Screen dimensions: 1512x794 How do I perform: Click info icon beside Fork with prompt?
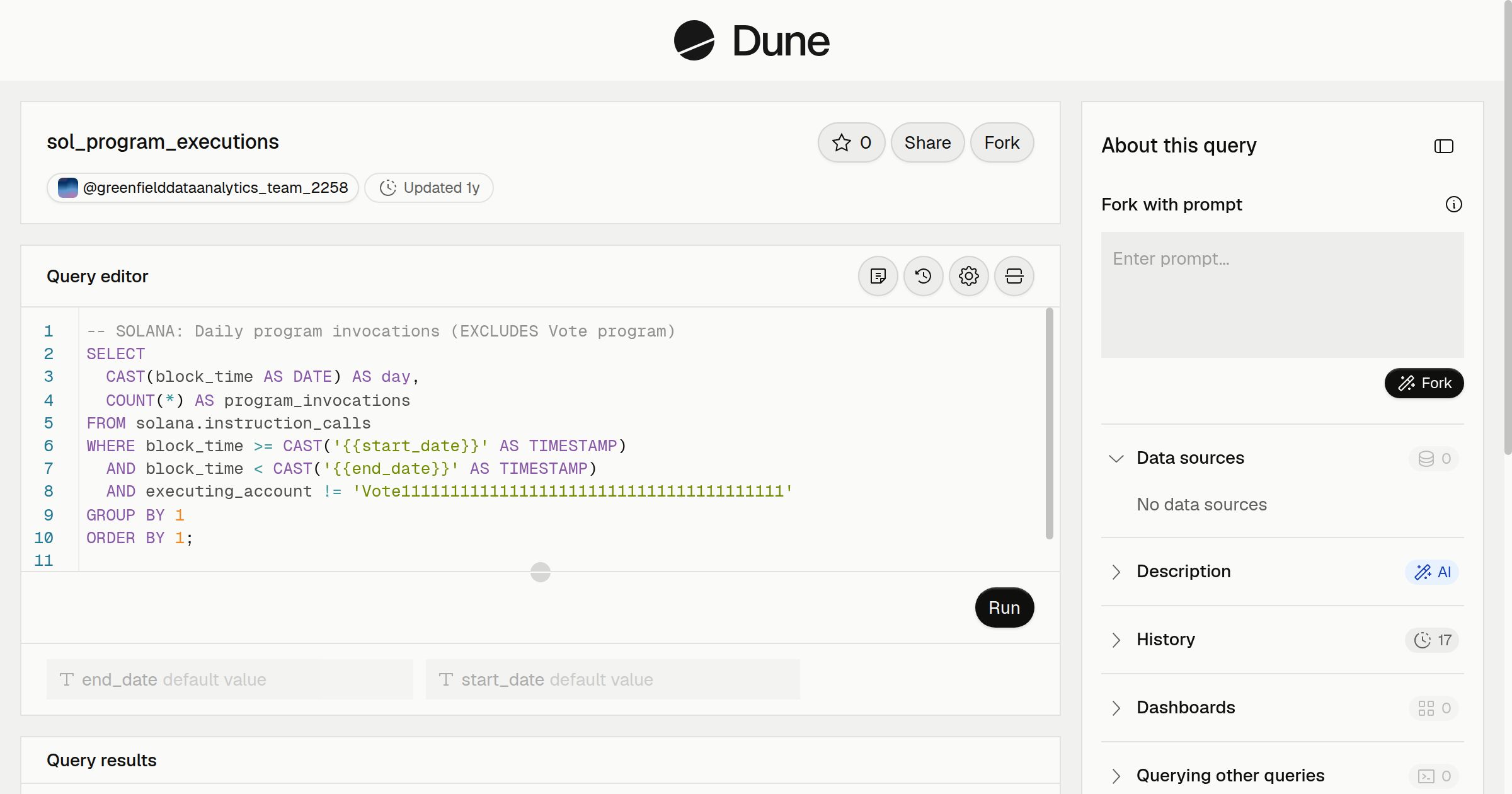tap(1453, 204)
